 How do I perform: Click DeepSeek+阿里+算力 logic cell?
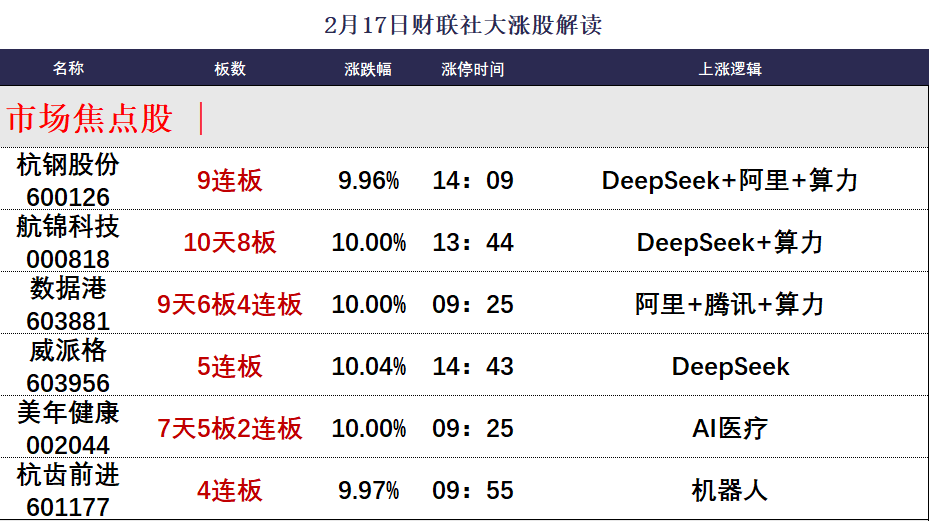[x=730, y=181]
